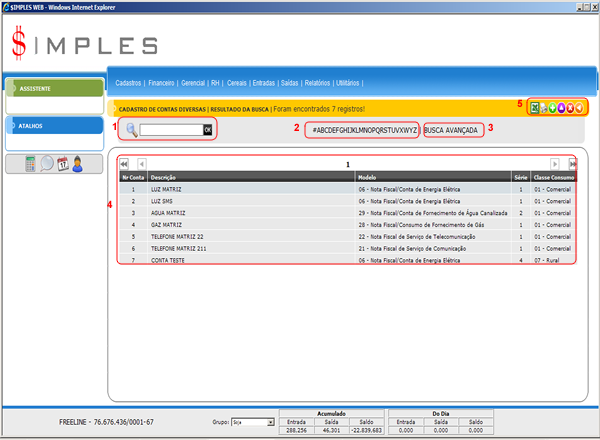Click the printer icon in the yellow bar
This screenshot has width=600, height=440.
click(x=545, y=107)
